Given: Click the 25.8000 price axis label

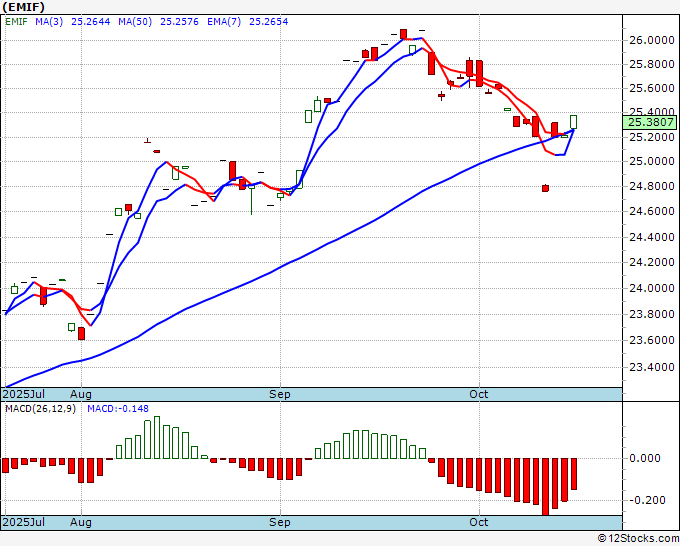Looking at the screenshot, I should tap(652, 64).
